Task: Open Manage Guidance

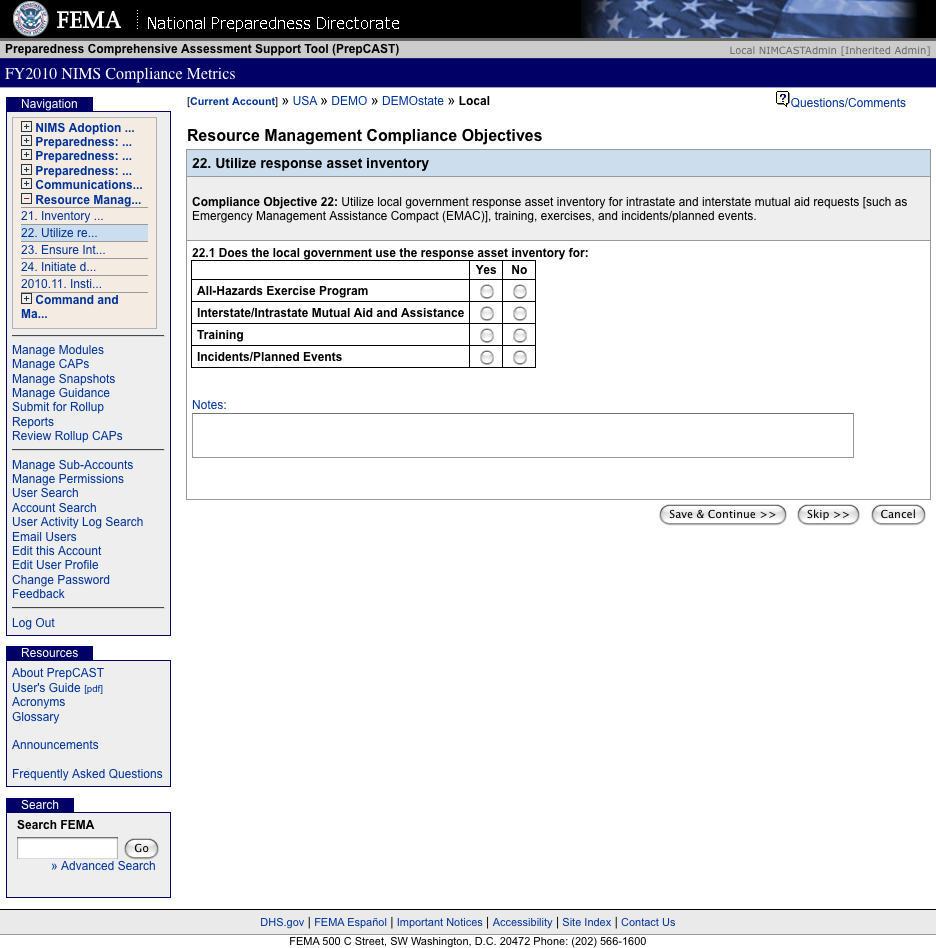Action: [60, 393]
